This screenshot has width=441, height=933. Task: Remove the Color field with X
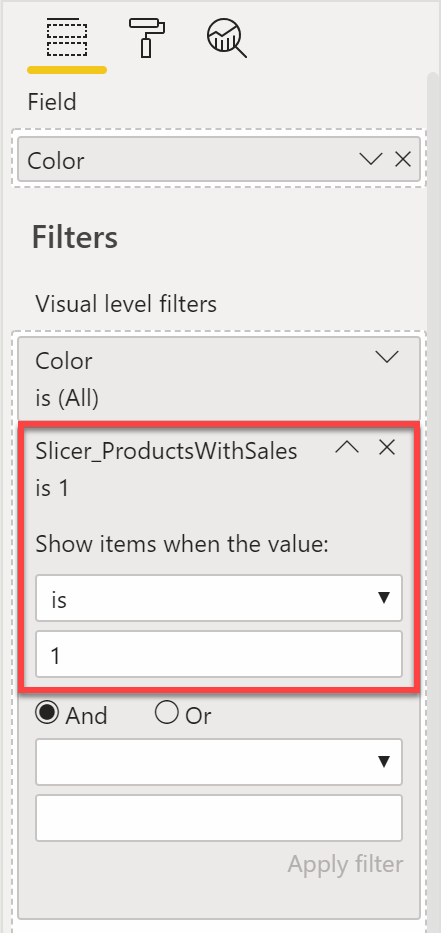pyautogui.click(x=403, y=159)
